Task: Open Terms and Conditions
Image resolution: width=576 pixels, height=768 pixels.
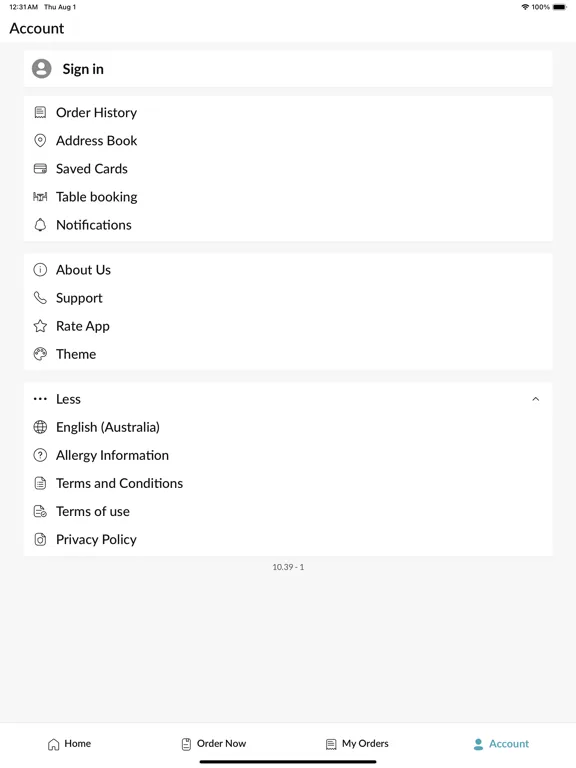Action: (x=288, y=483)
